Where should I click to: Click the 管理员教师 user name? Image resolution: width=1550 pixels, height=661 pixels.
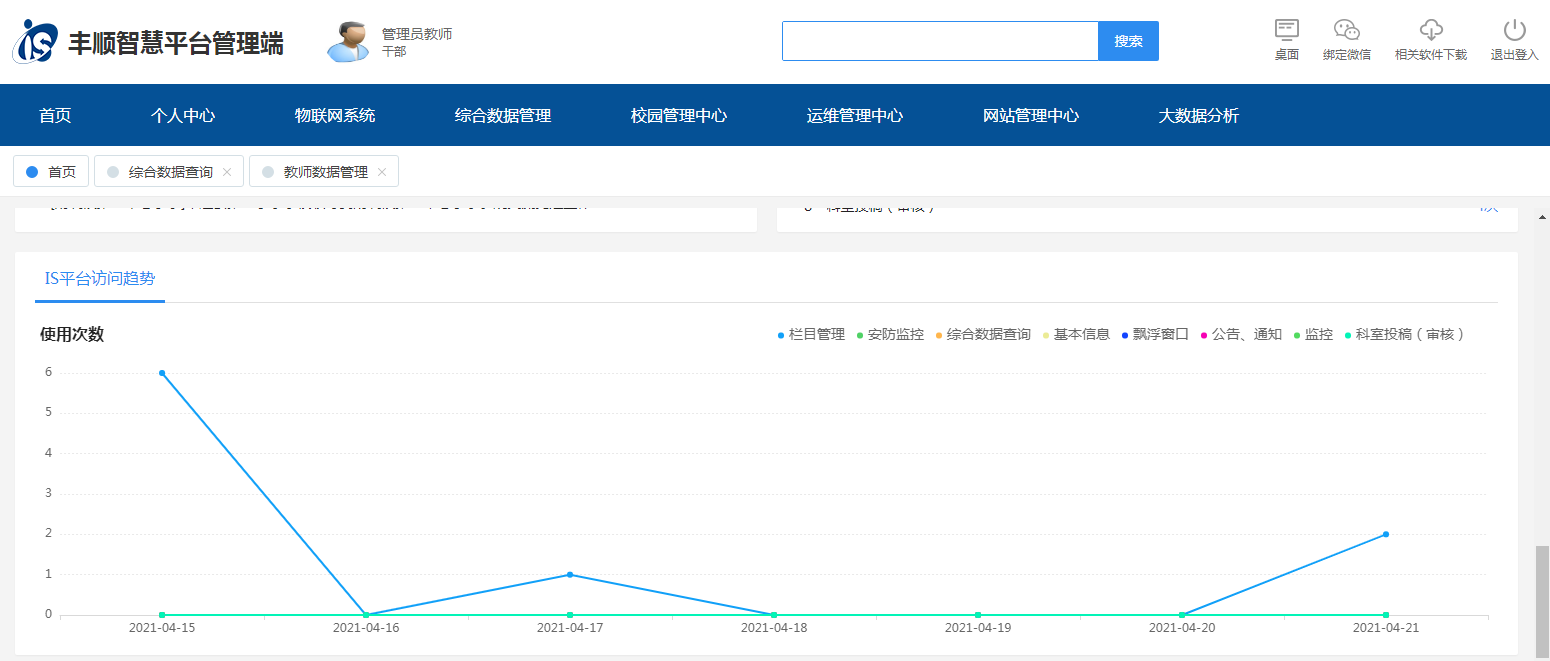click(417, 34)
